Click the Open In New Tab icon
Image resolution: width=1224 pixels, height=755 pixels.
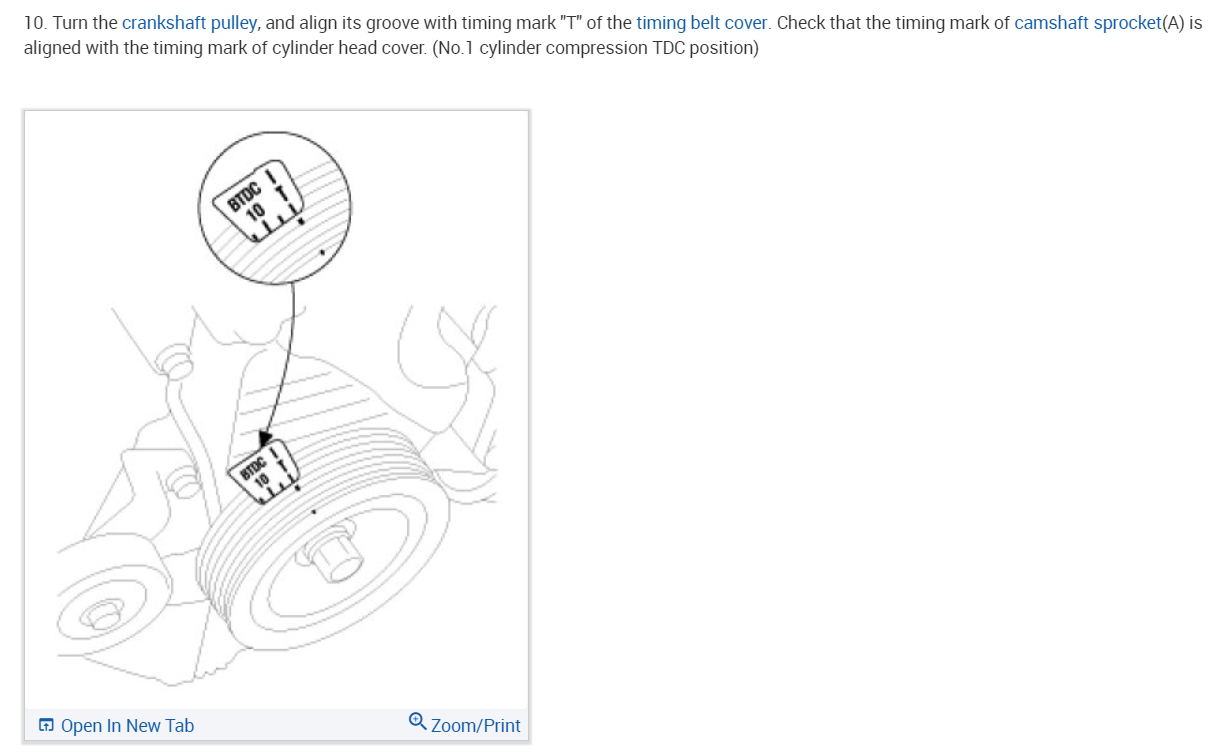click(x=46, y=726)
